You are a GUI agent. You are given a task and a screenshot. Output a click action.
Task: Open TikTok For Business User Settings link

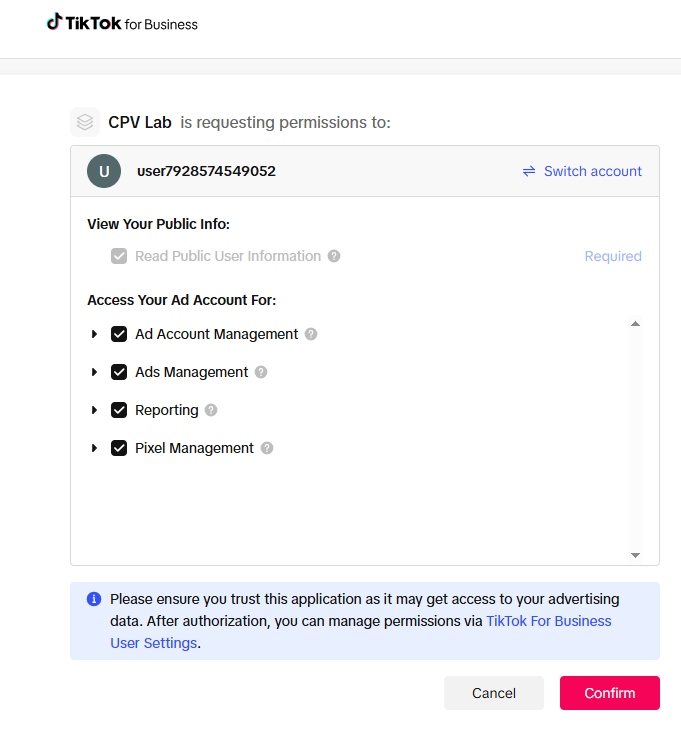coord(549,621)
